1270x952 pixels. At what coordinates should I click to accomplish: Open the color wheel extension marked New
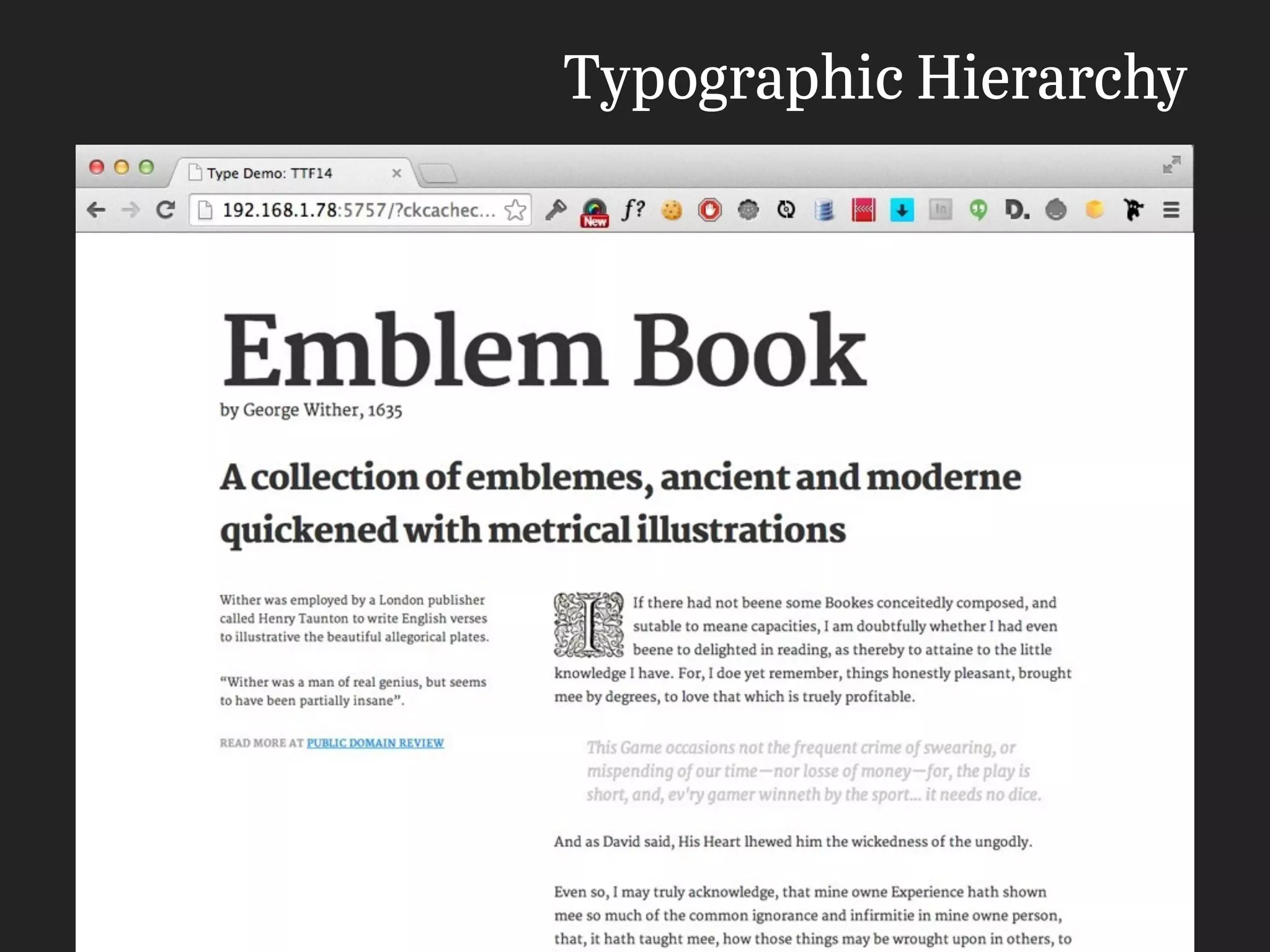(x=594, y=213)
